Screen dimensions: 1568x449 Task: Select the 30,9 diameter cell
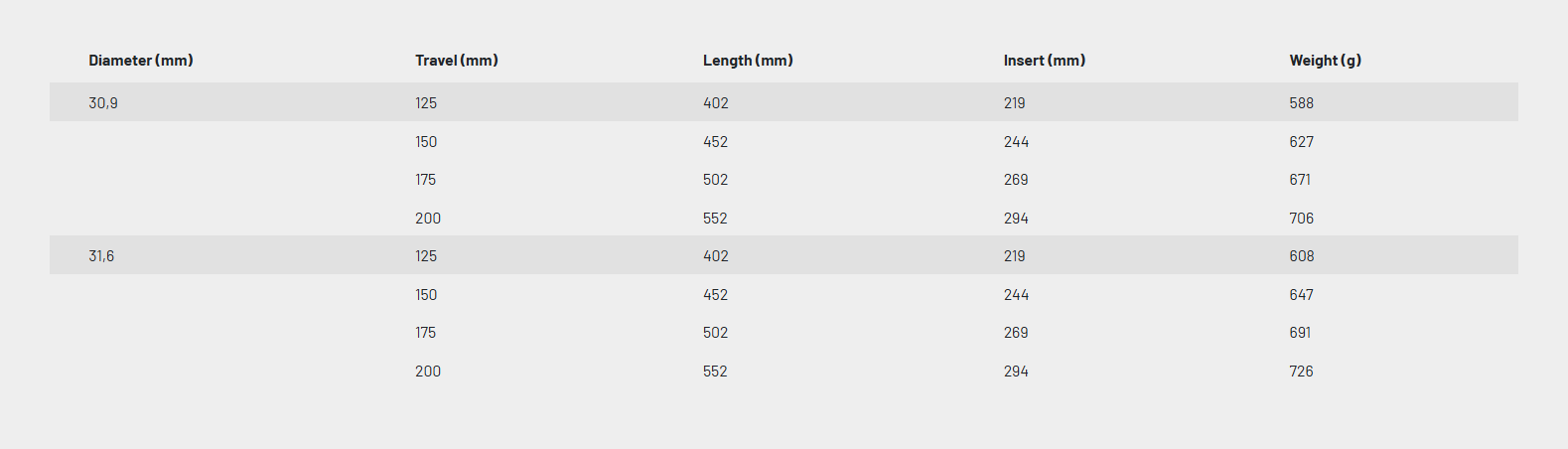[103, 103]
